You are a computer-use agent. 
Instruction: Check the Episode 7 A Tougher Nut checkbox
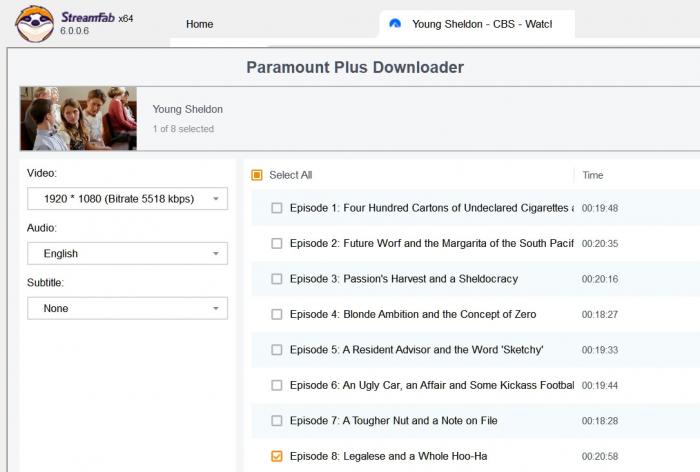[277, 421]
